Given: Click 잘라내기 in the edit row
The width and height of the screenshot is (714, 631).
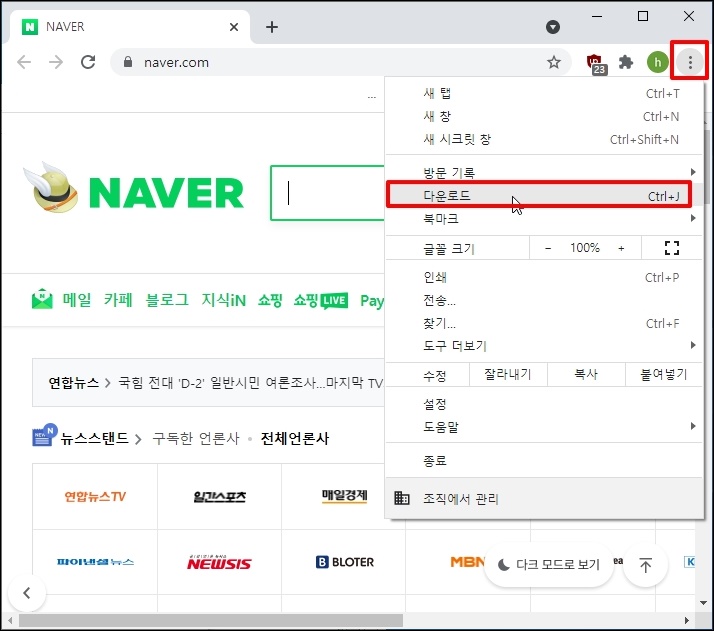Looking at the screenshot, I should click(x=508, y=374).
